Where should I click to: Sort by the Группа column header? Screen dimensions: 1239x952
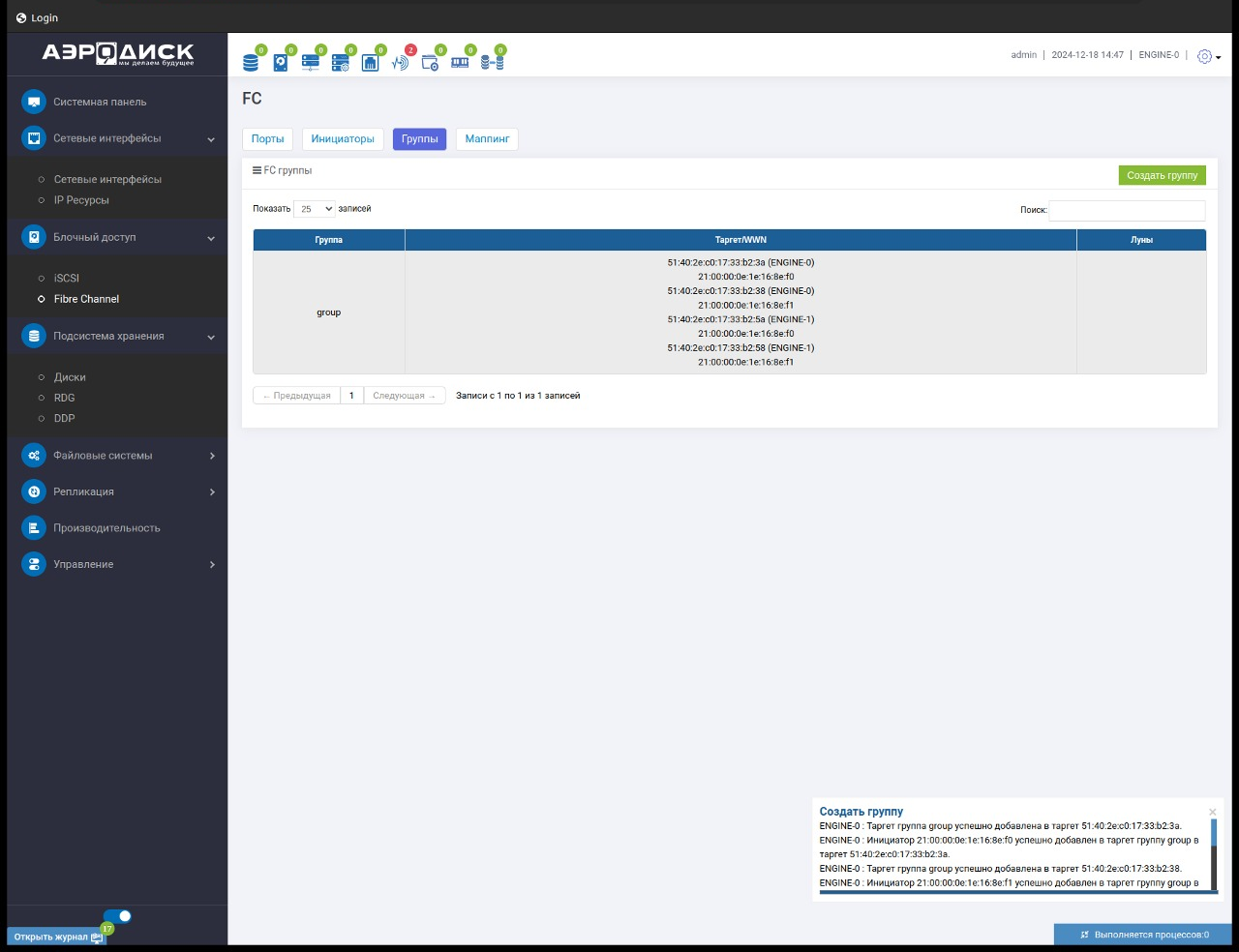(329, 240)
